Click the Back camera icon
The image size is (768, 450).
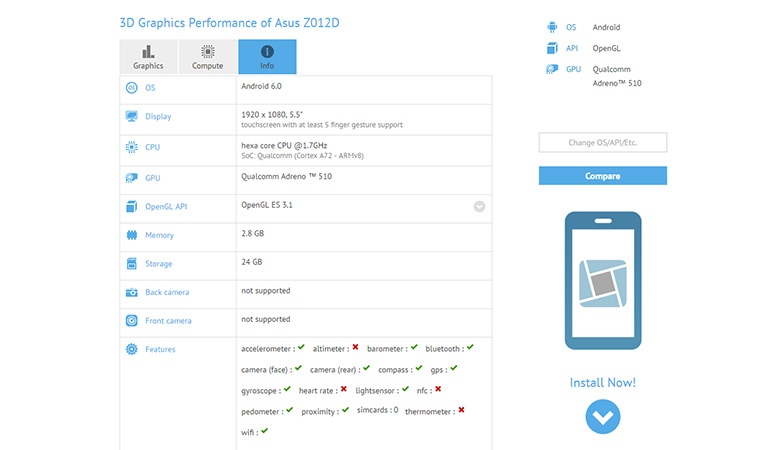click(131, 293)
